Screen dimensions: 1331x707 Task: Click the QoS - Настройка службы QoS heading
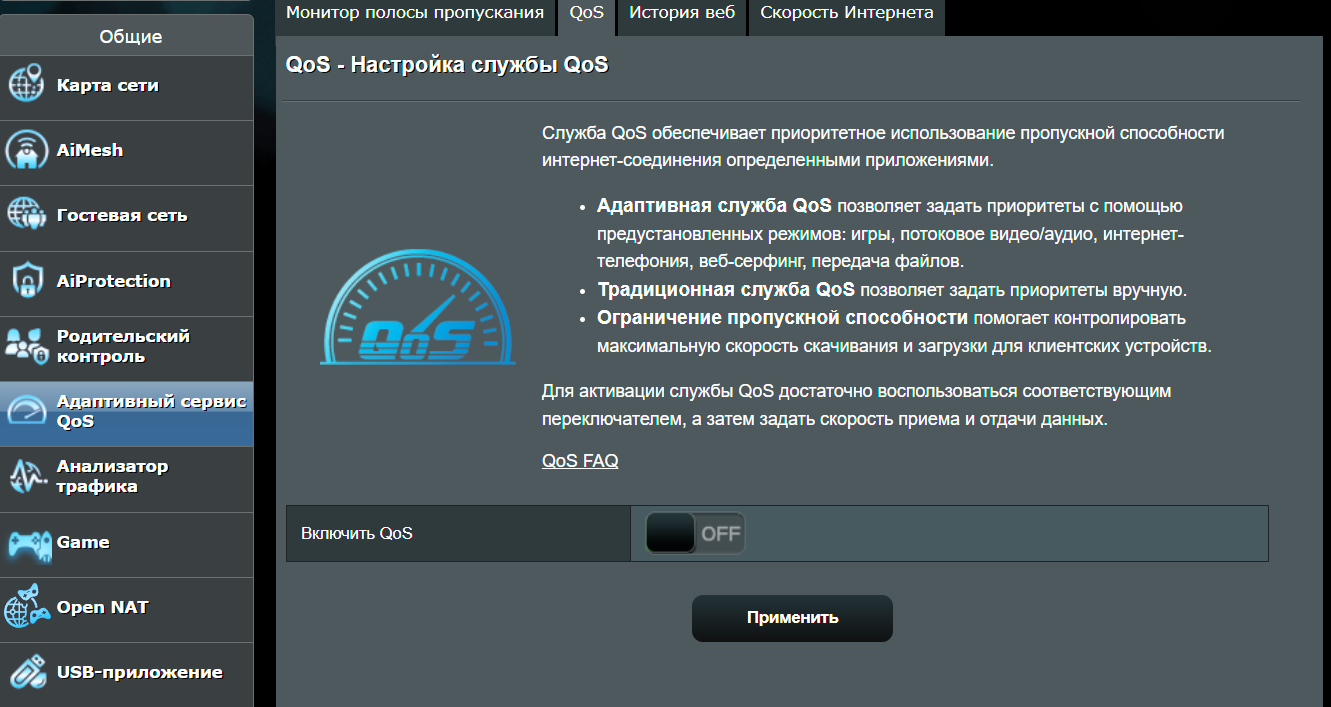click(447, 66)
